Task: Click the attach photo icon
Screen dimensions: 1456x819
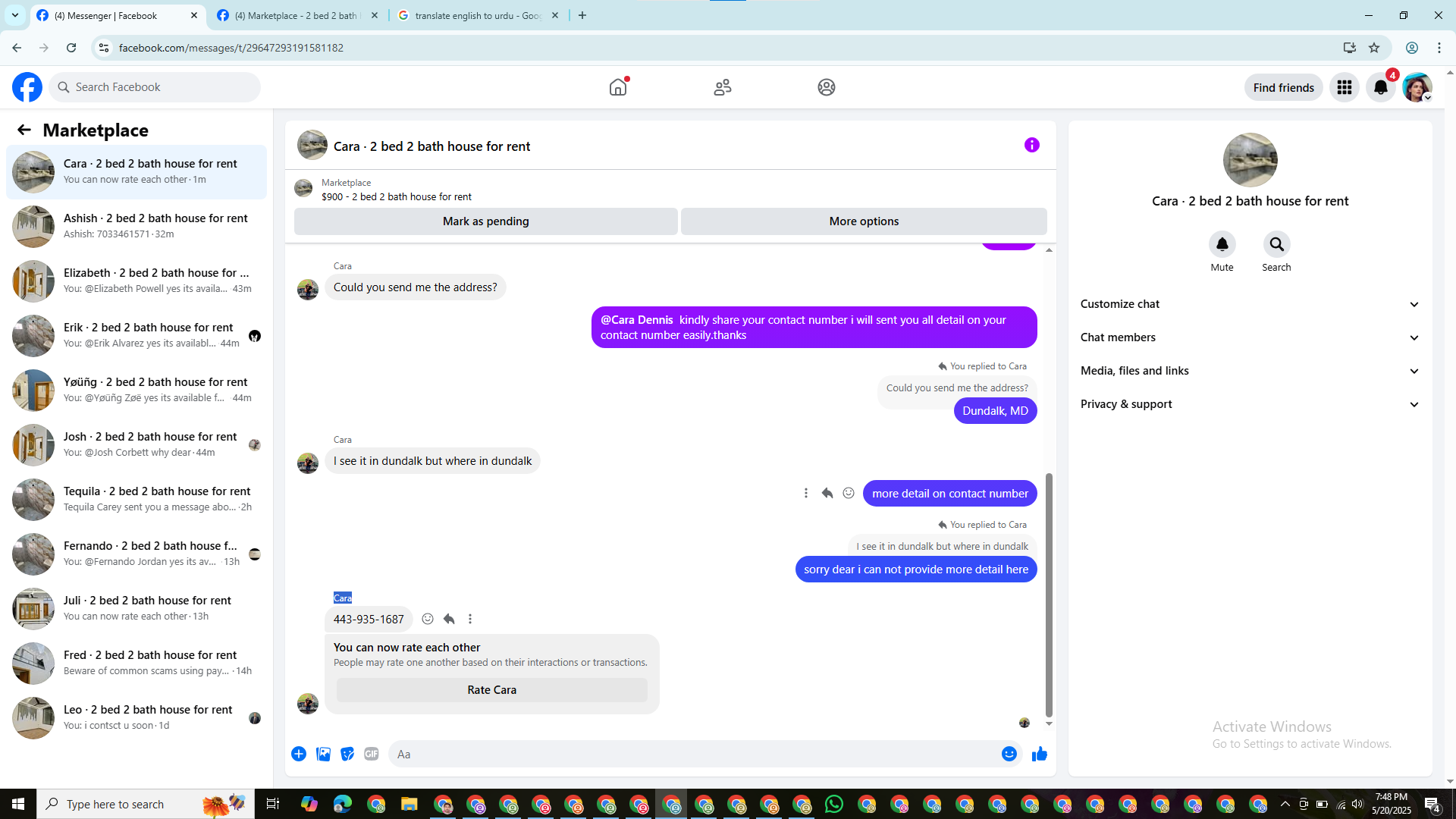Action: 323,754
